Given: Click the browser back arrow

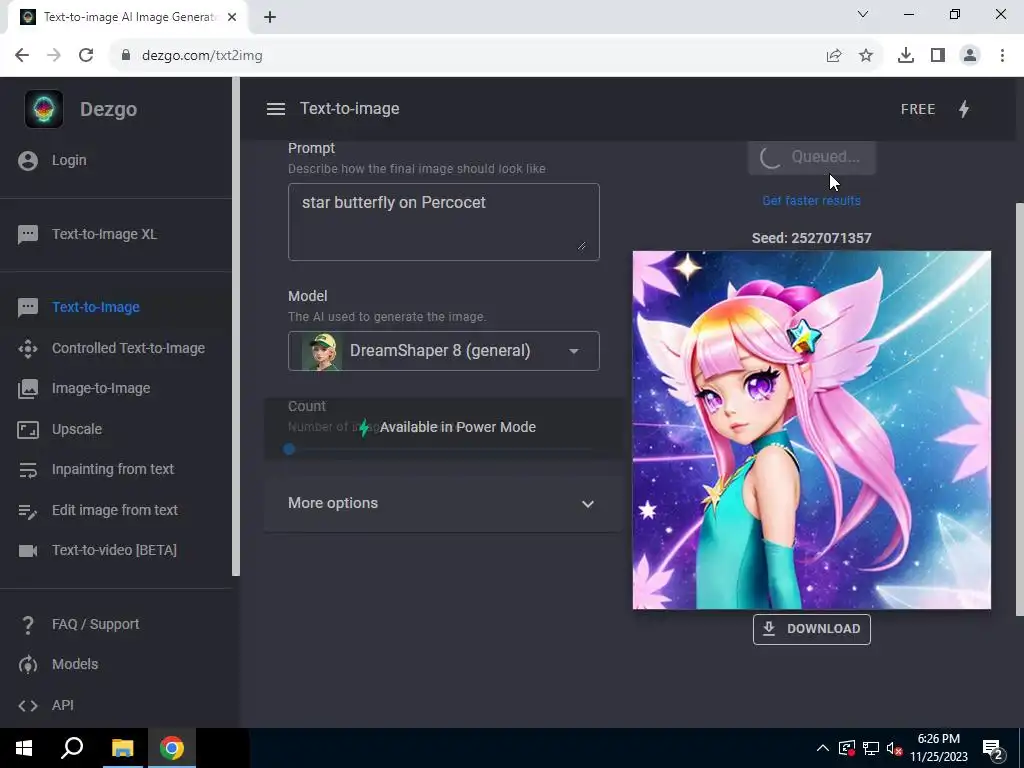Looking at the screenshot, I should (22, 56).
